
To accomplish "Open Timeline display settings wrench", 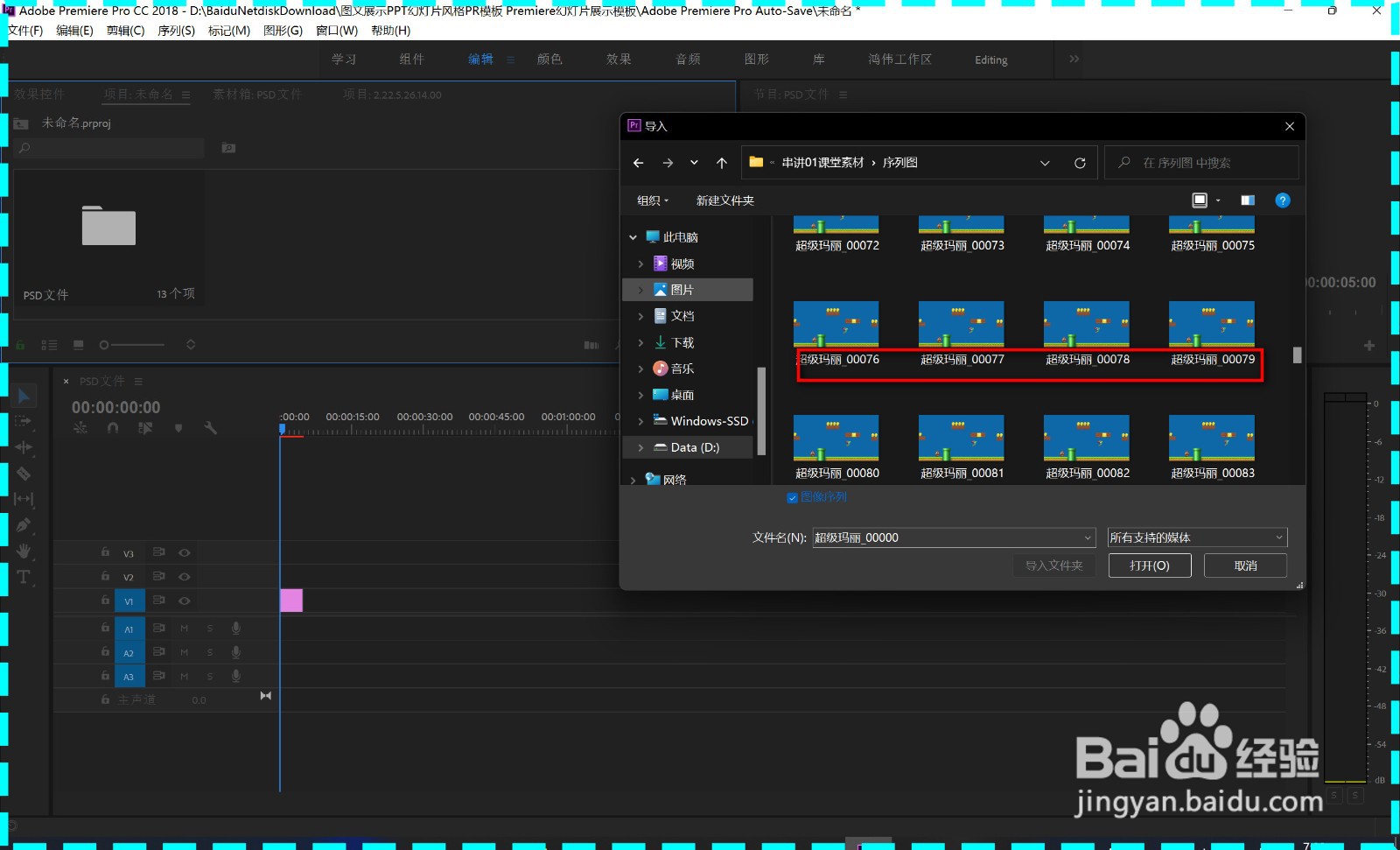I will pos(210,428).
